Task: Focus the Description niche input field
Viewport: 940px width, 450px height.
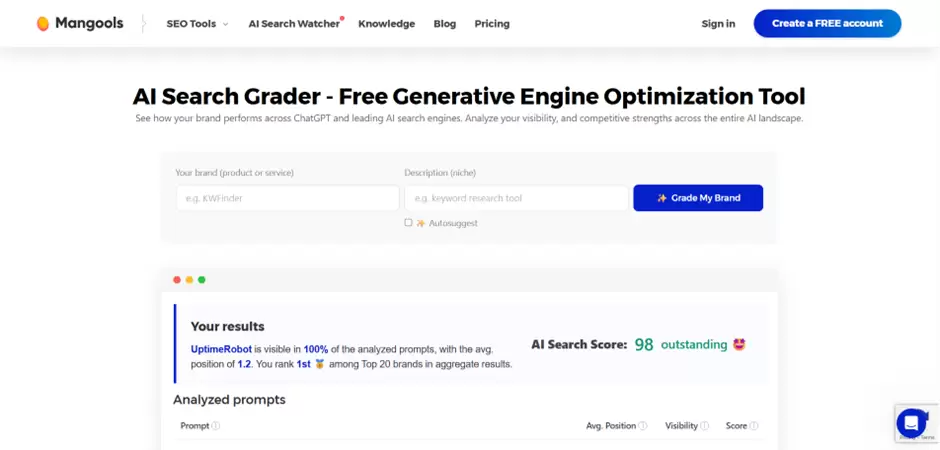Action: [x=516, y=198]
